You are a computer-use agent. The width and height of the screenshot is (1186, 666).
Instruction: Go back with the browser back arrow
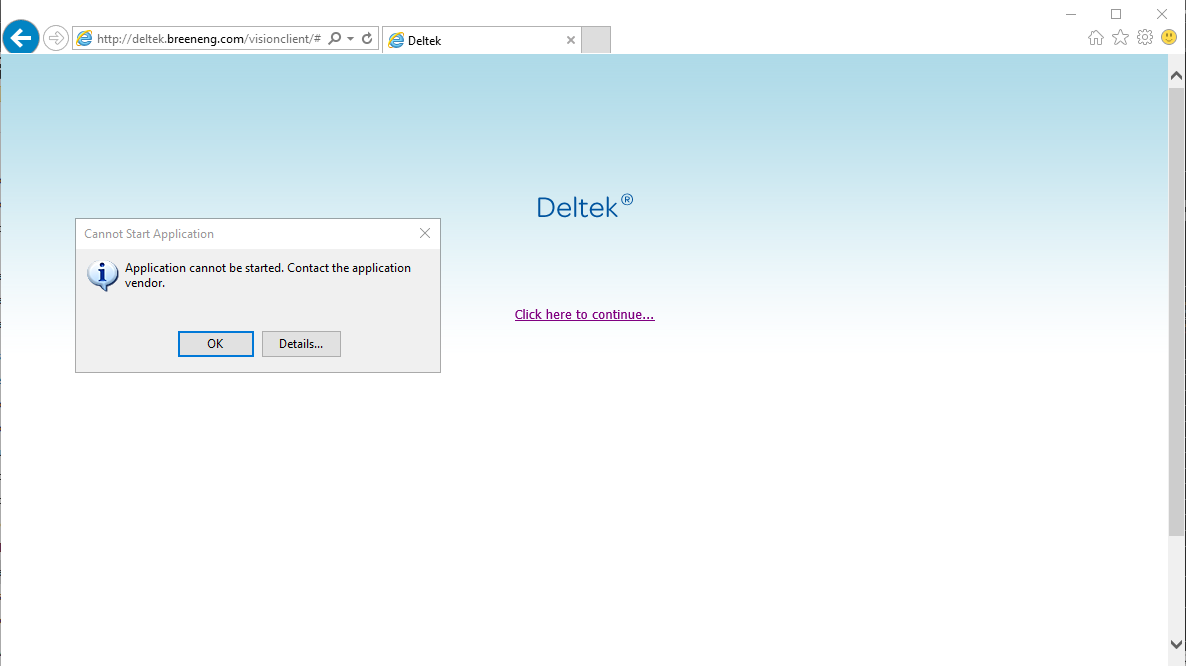coord(20,37)
